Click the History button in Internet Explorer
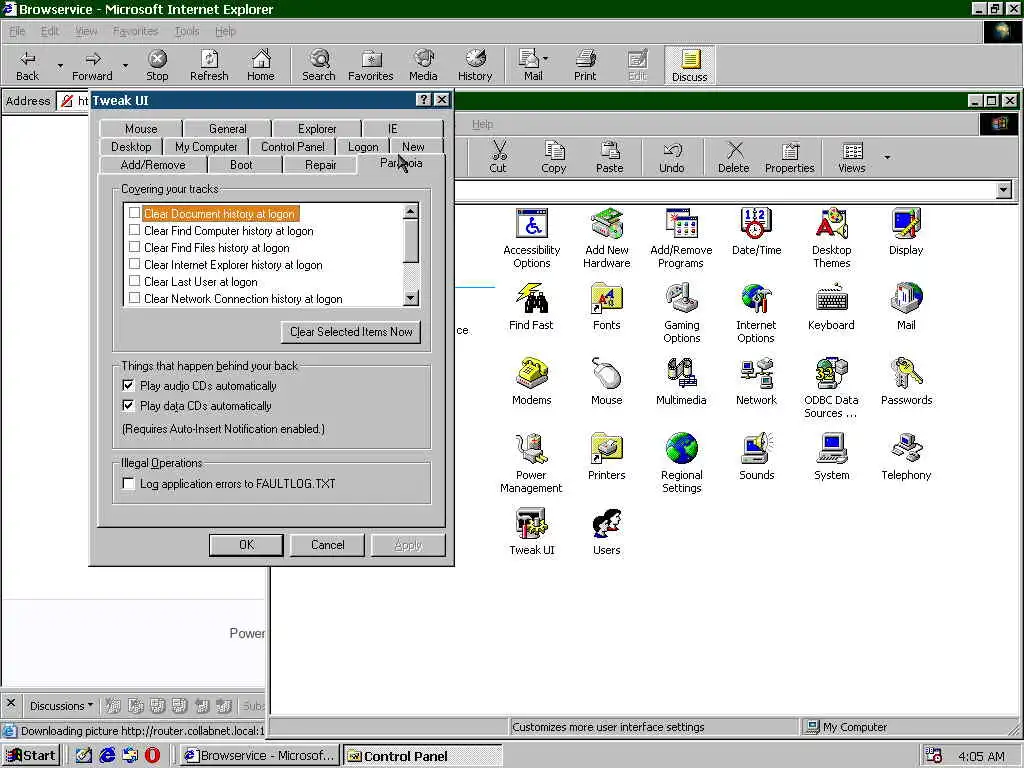Viewport: 1024px width, 768px height. click(x=475, y=65)
